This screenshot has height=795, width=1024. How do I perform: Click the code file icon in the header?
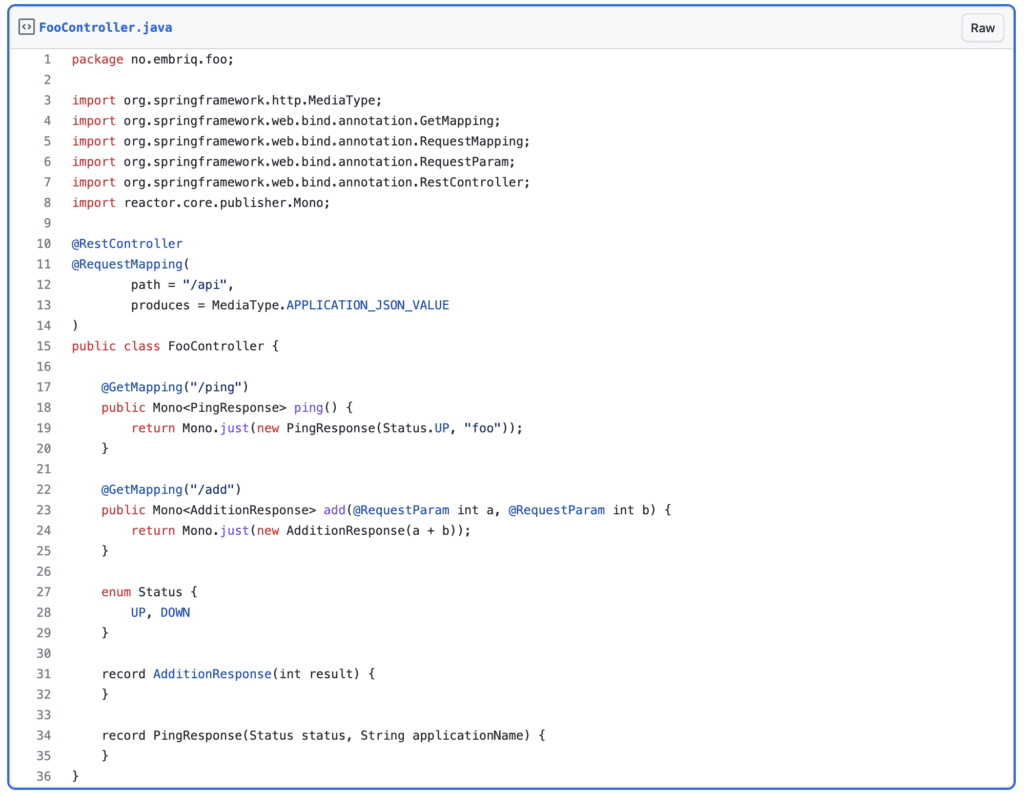25,27
